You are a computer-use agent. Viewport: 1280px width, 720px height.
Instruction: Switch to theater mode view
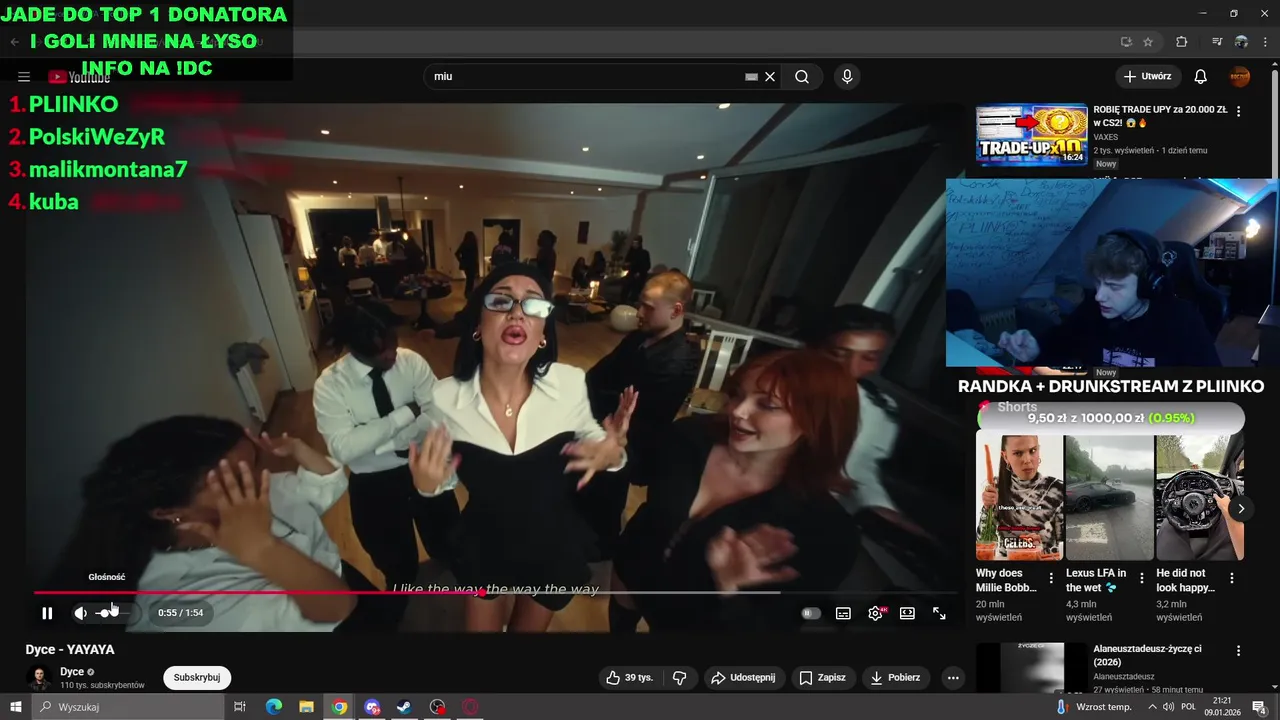tap(907, 613)
